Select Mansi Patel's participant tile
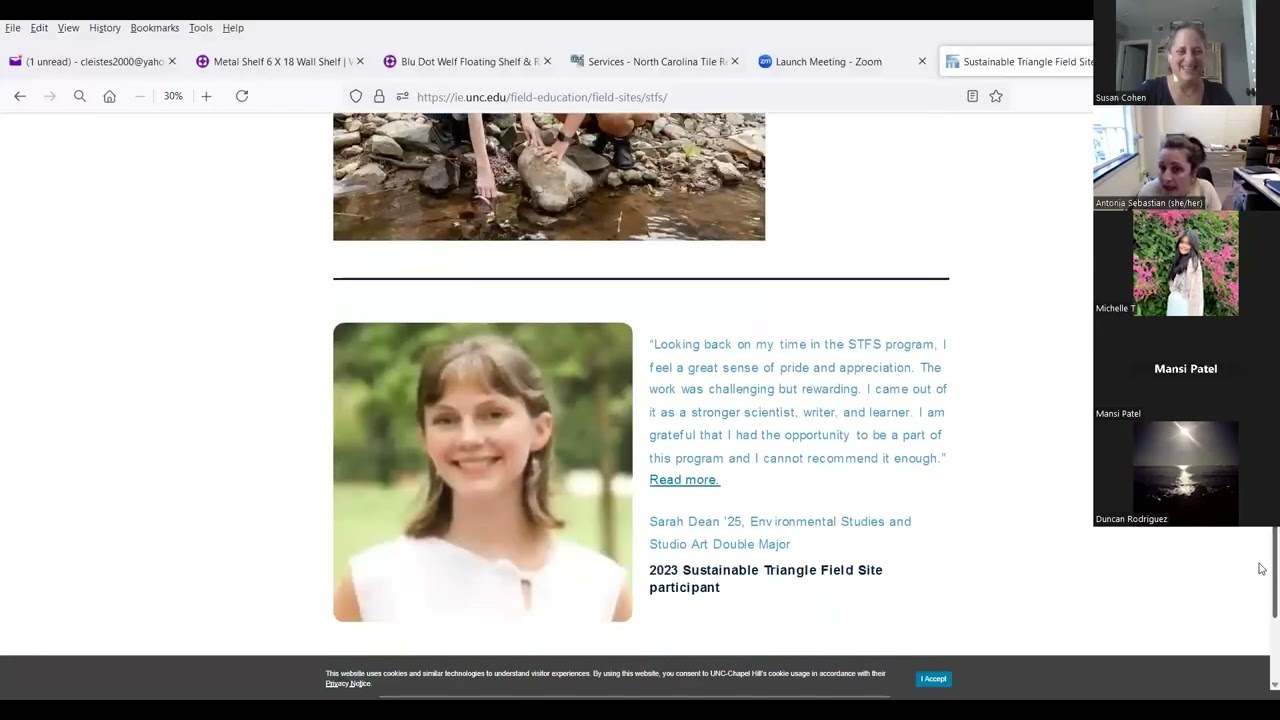Screen dimensions: 1280x720 1186,369
